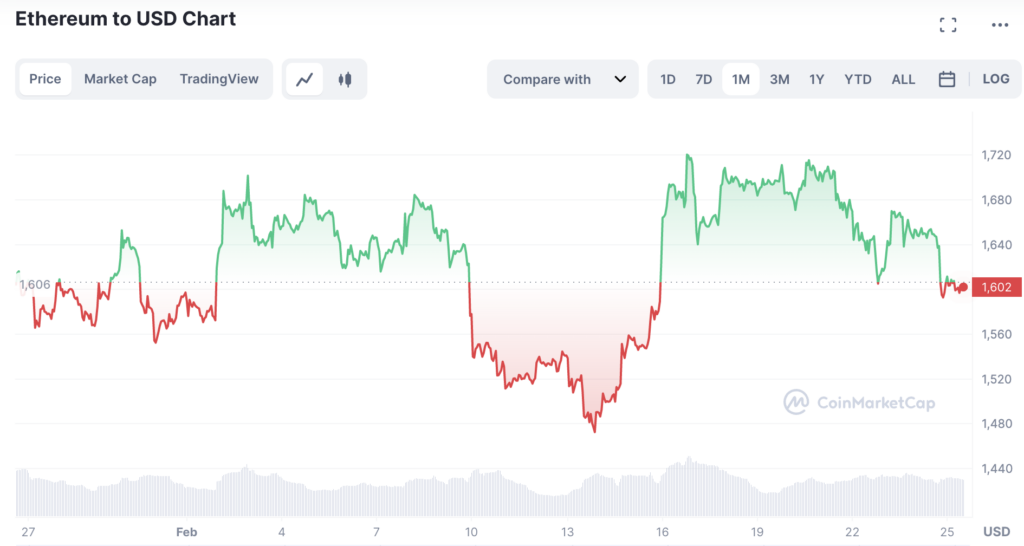Choose the 1M time range
The height and width of the screenshot is (546, 1024).
pos(741,79)
